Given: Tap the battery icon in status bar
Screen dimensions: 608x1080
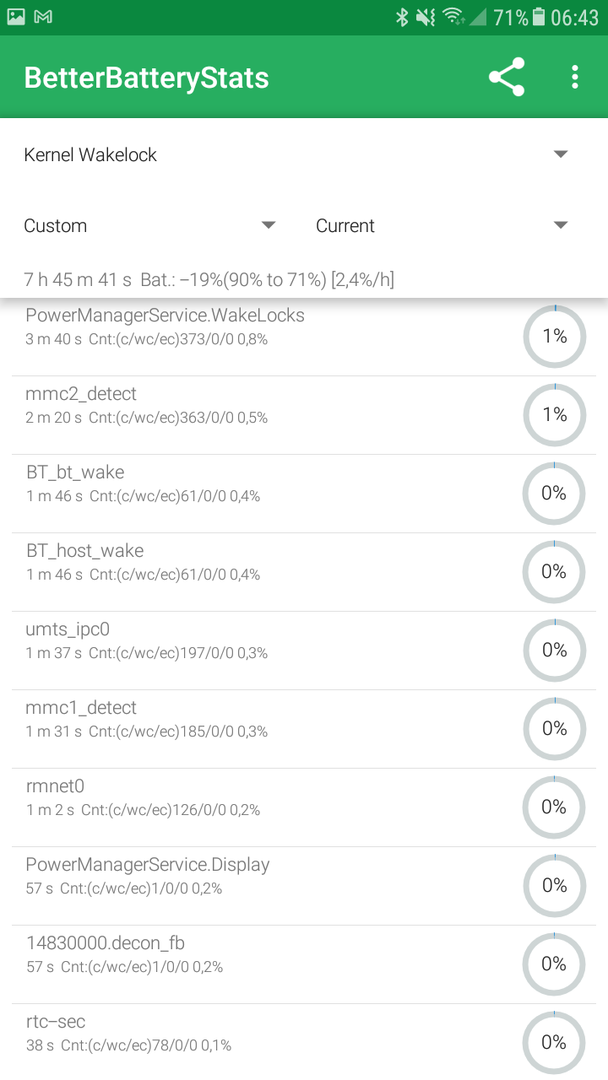Looking at the screenshot, I should pos(539,17).
